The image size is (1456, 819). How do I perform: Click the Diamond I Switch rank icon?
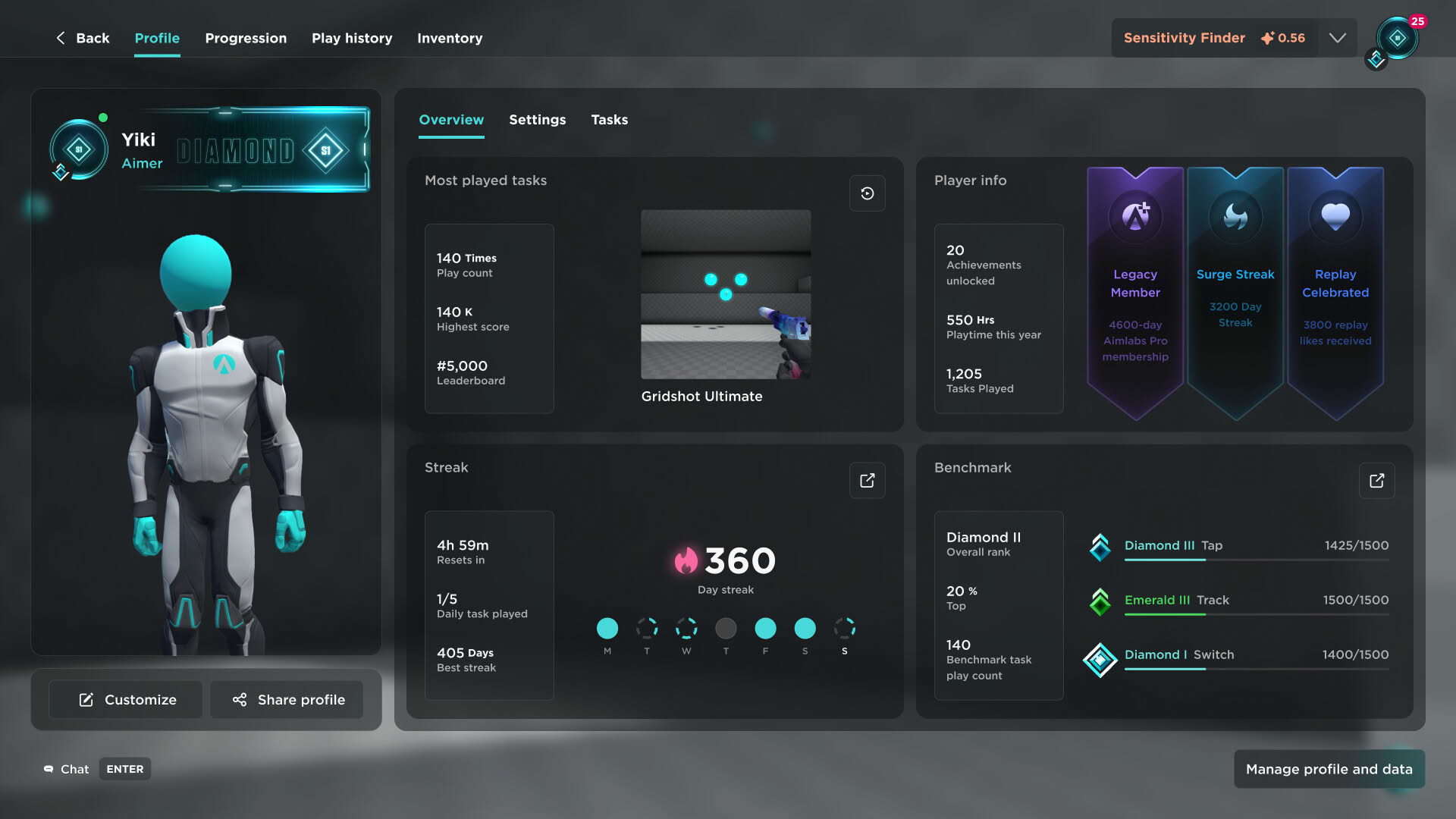[1100, 659]
